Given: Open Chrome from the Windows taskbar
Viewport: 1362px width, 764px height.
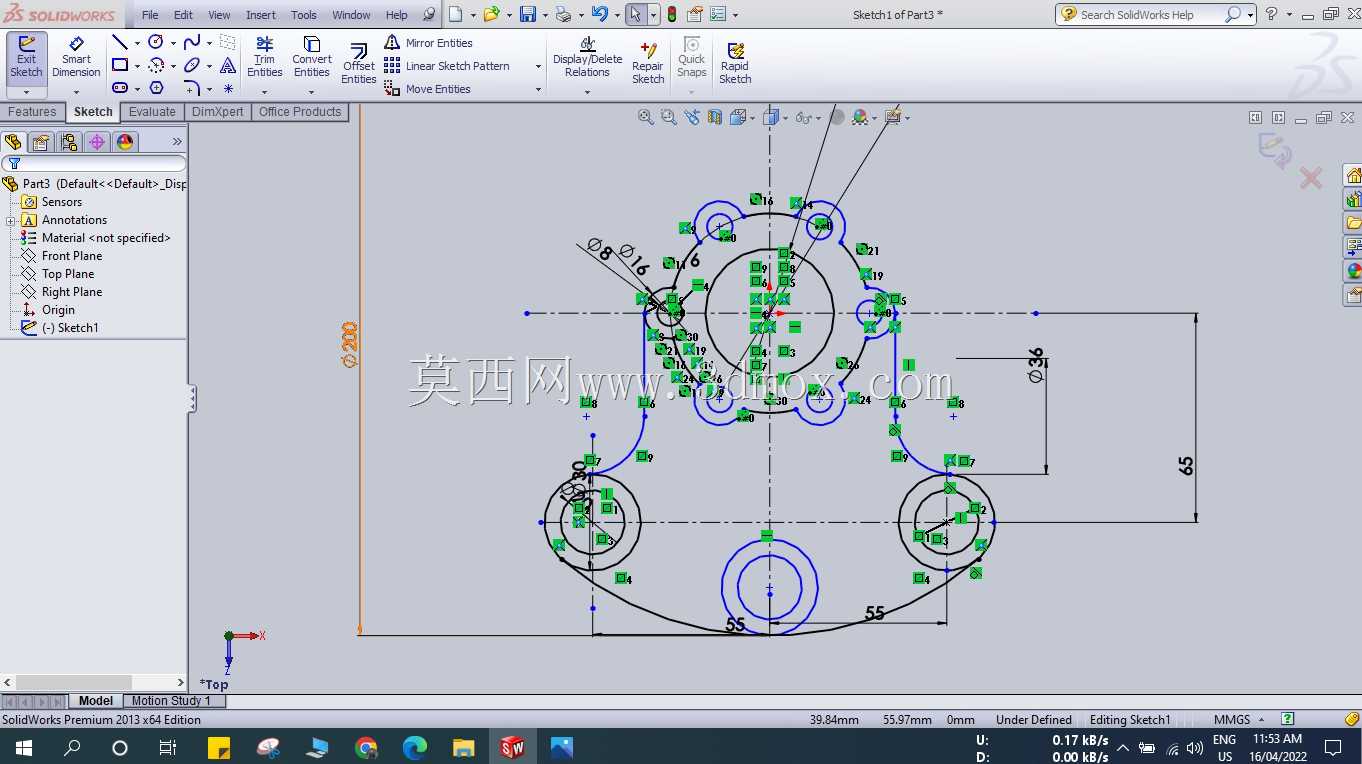Looking at the screenshot, I should pos(366,747).
